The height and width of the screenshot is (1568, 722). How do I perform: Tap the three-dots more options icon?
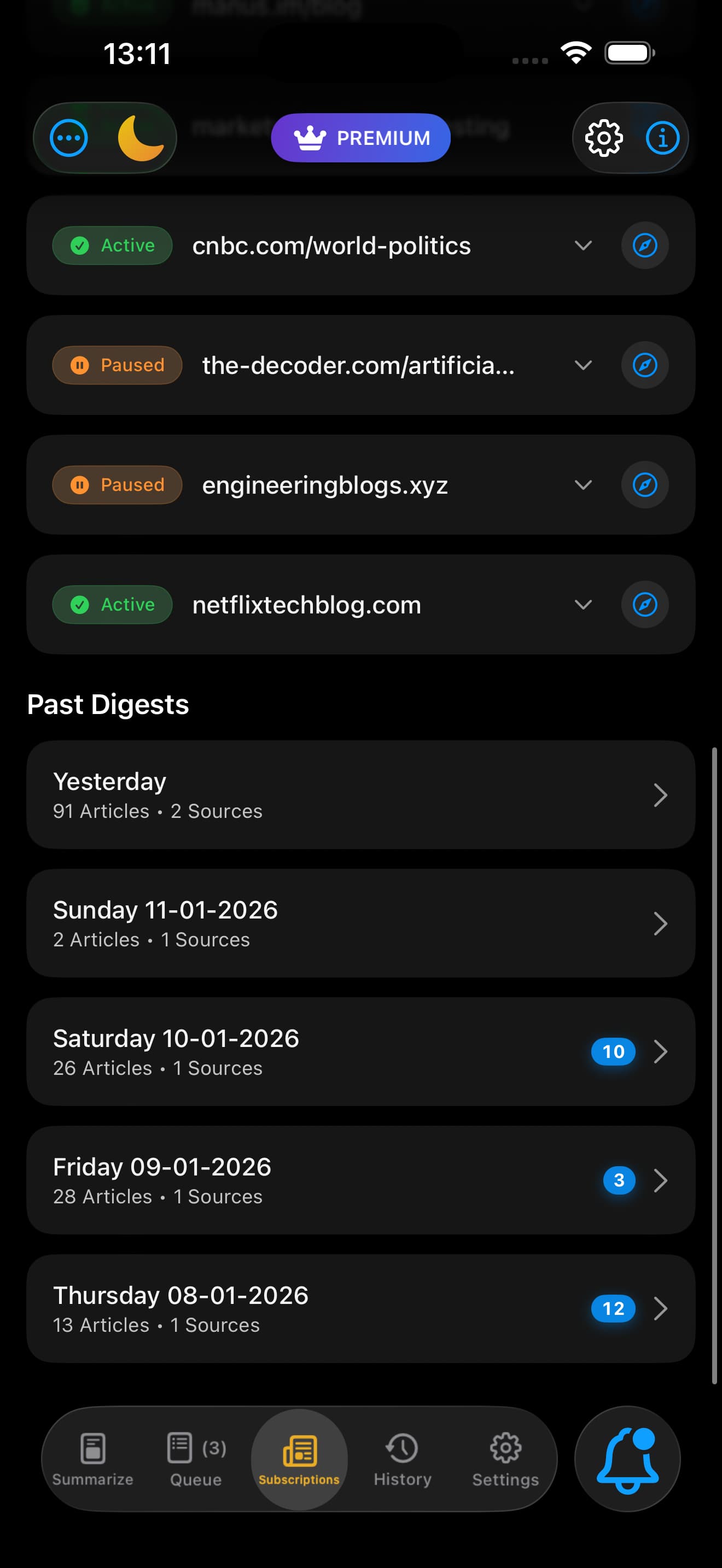[69, 138]
